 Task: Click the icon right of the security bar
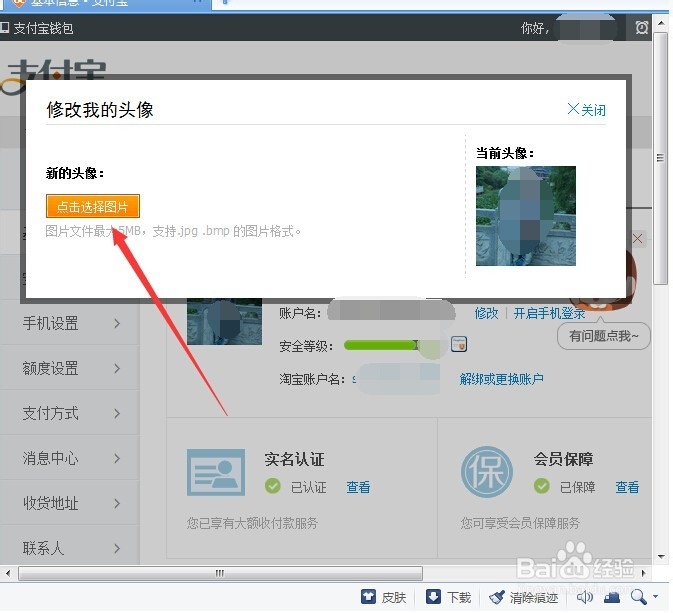coord(459,344)
